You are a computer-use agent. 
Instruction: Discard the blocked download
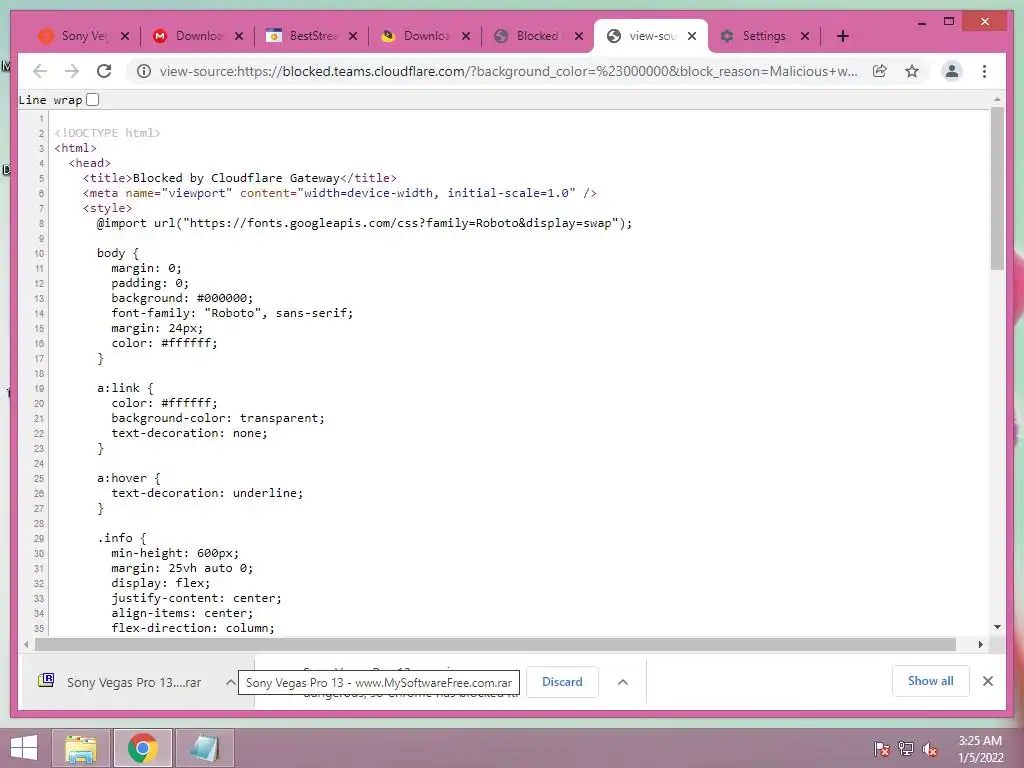[562, 682]
